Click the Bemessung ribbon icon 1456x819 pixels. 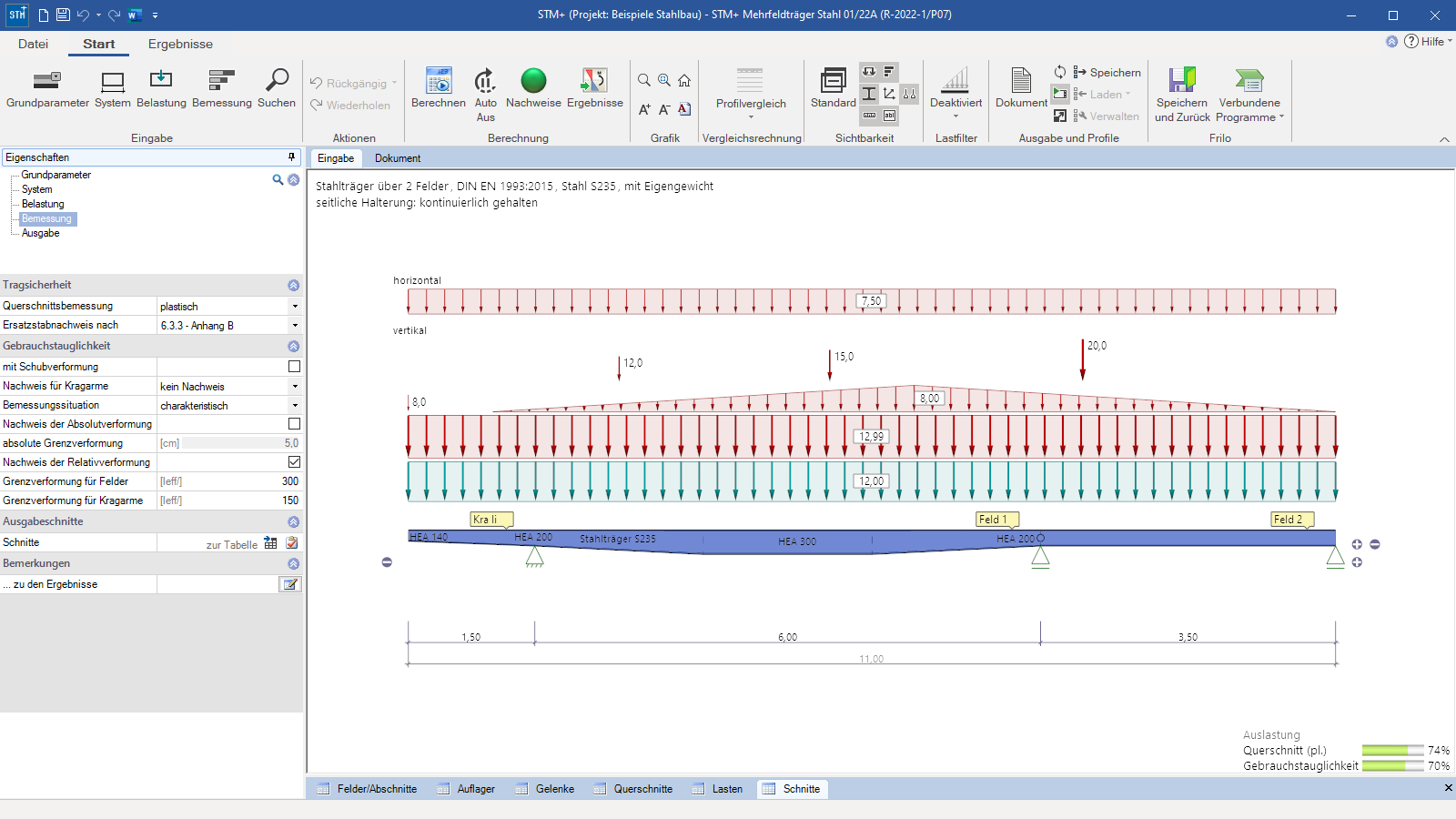point(222,89)
